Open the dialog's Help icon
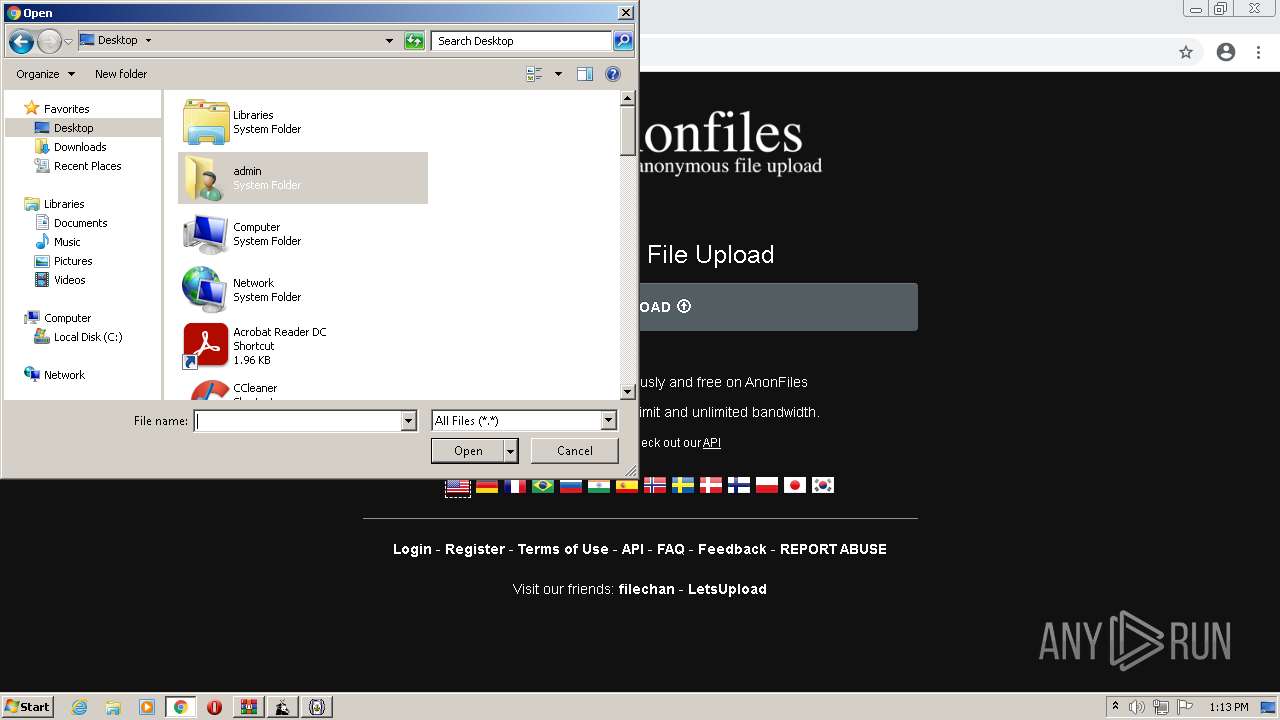This screenshot has height=720, width=1280. 613,74
